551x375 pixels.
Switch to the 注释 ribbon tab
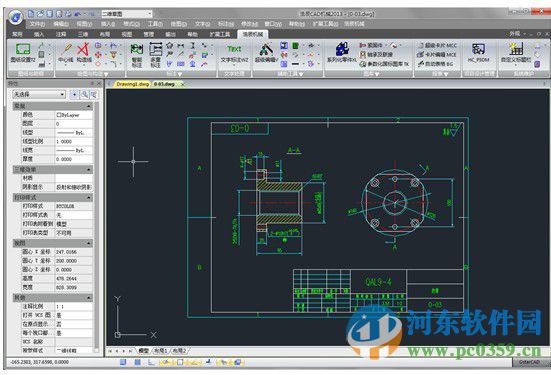[x=61, y=34]
